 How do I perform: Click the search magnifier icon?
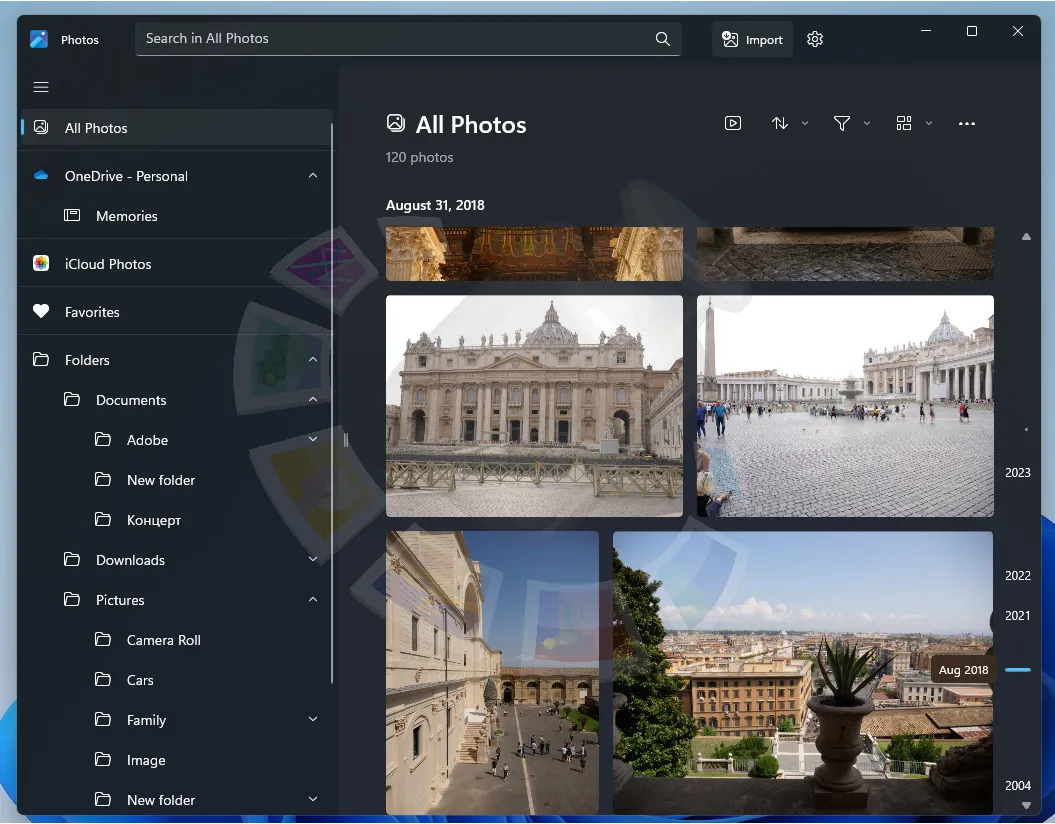pyautogui.click(x=663, y=39)
